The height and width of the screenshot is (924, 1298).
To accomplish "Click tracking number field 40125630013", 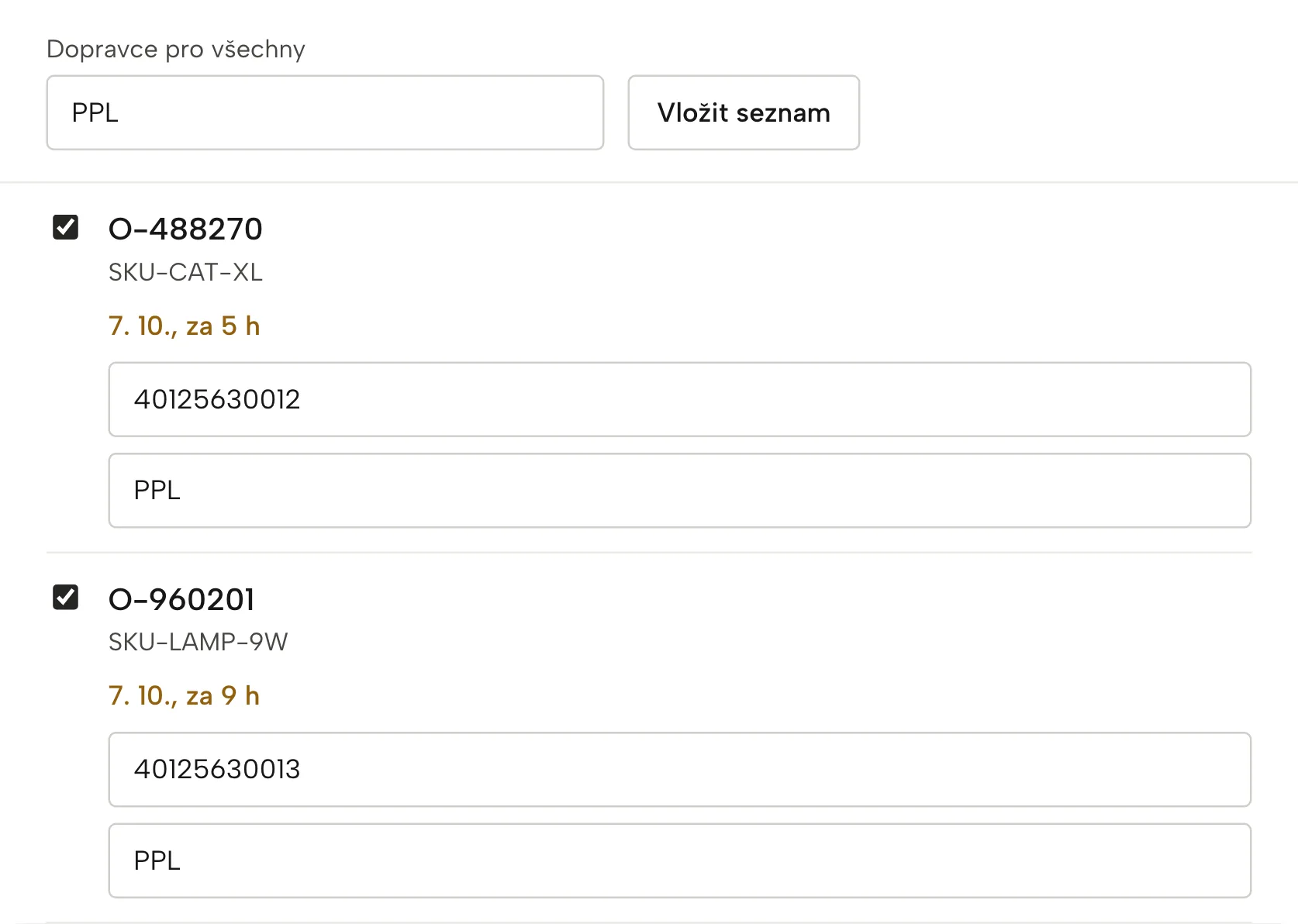I will point(680,769).
